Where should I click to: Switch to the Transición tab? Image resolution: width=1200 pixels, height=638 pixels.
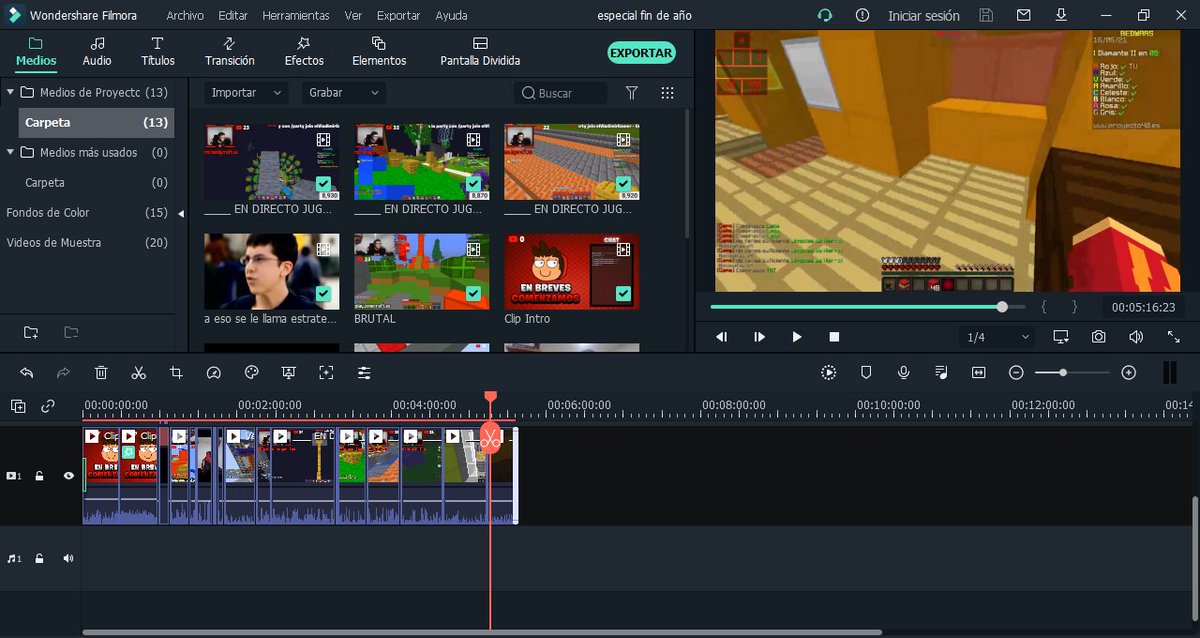point(230,52)
